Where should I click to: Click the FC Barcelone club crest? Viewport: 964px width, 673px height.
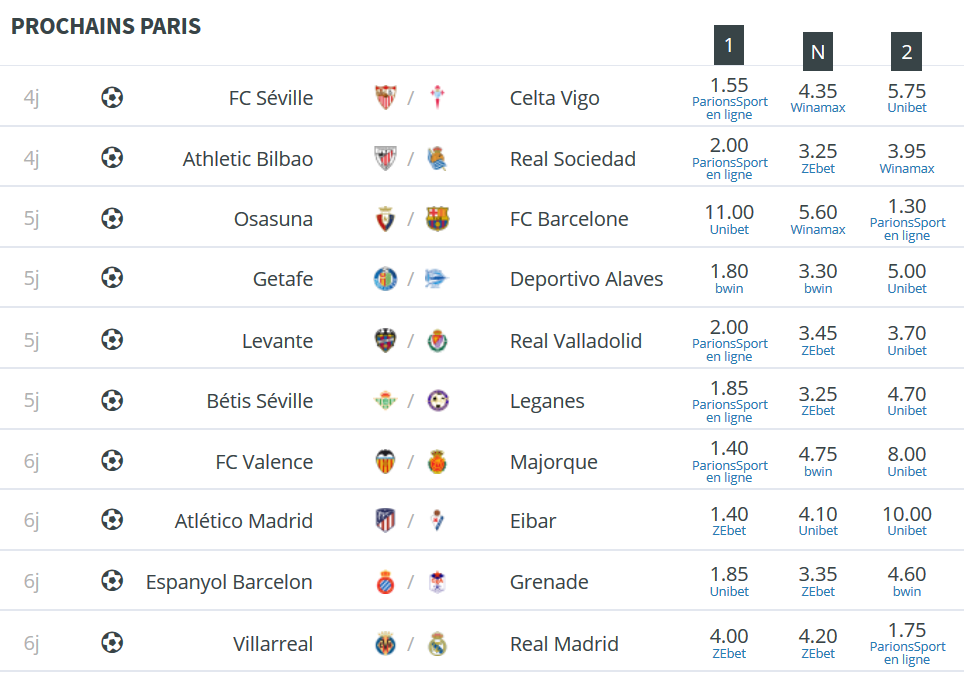pos(437,218)
